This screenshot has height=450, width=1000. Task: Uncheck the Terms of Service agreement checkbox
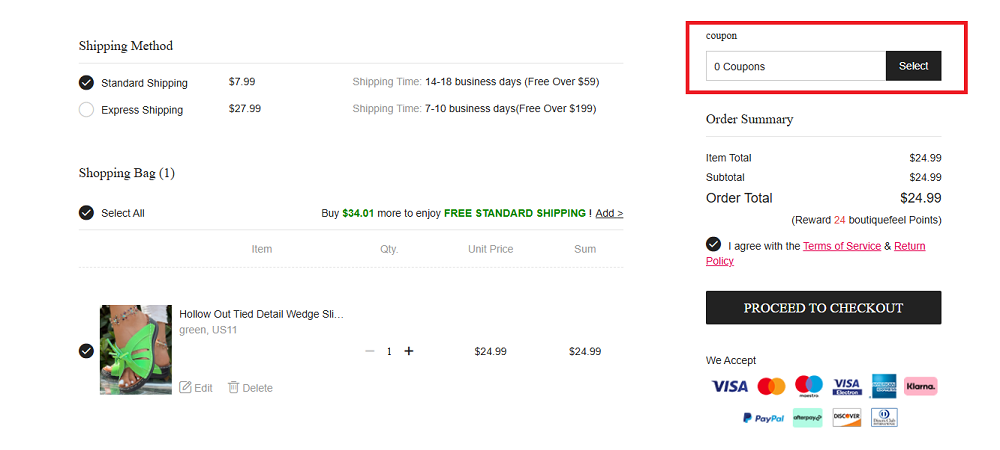(x=713, y=245)
